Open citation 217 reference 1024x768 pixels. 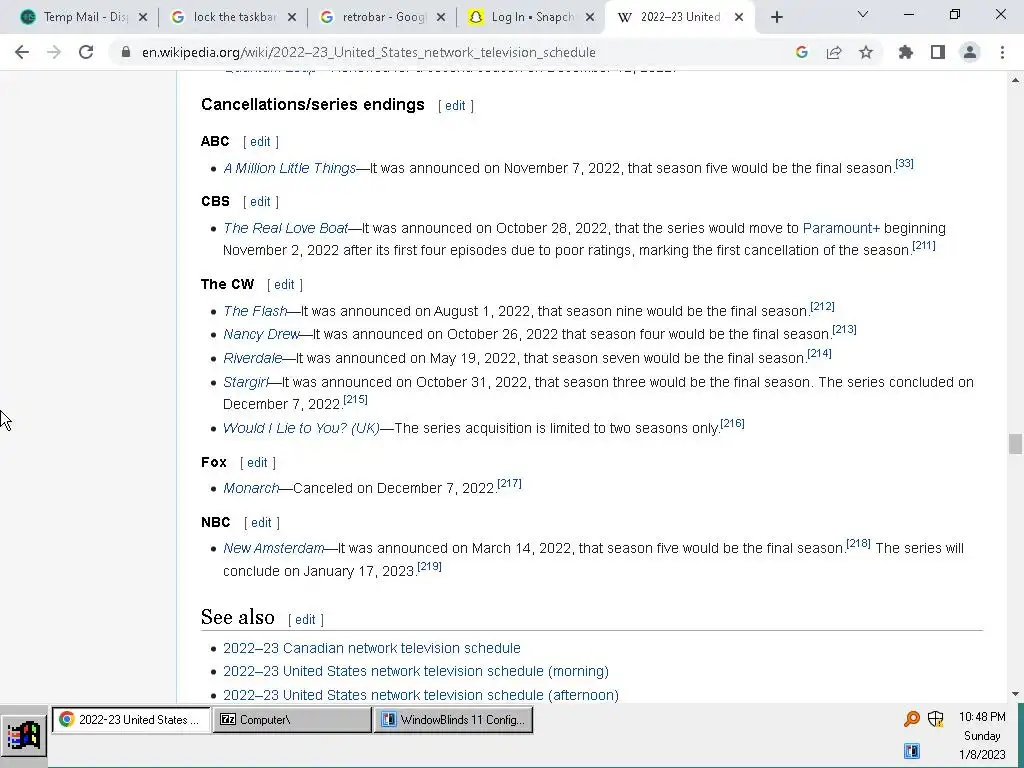click(509, 483)
